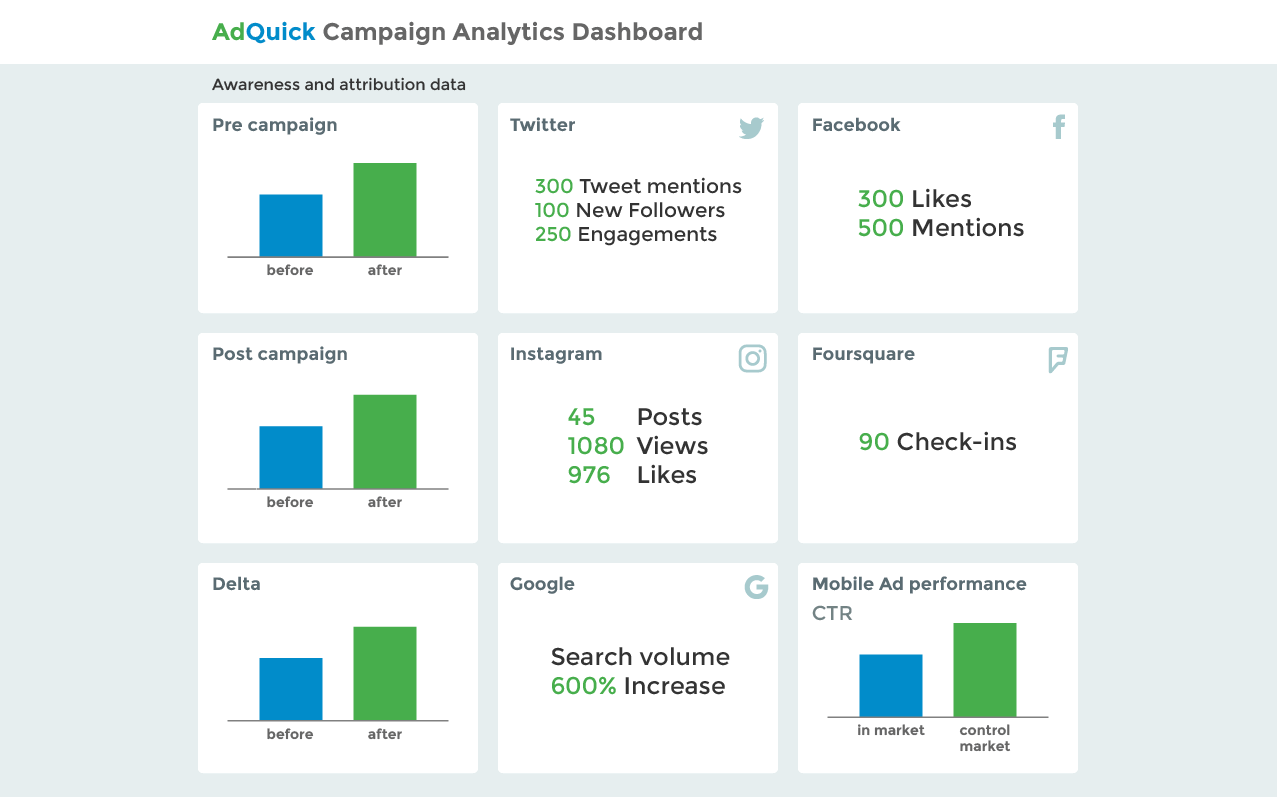Click the 500 Mentions Facebook stat

pyautogui.click(x=941, y=228)
